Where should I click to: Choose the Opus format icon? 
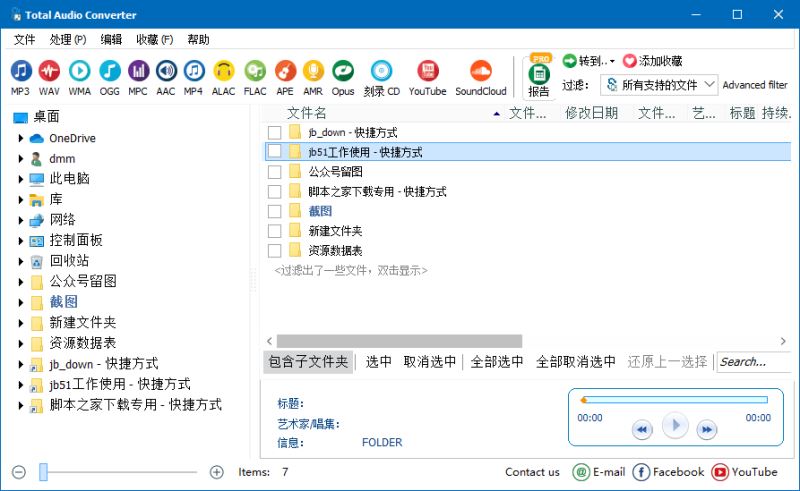[x=343, y=71]
